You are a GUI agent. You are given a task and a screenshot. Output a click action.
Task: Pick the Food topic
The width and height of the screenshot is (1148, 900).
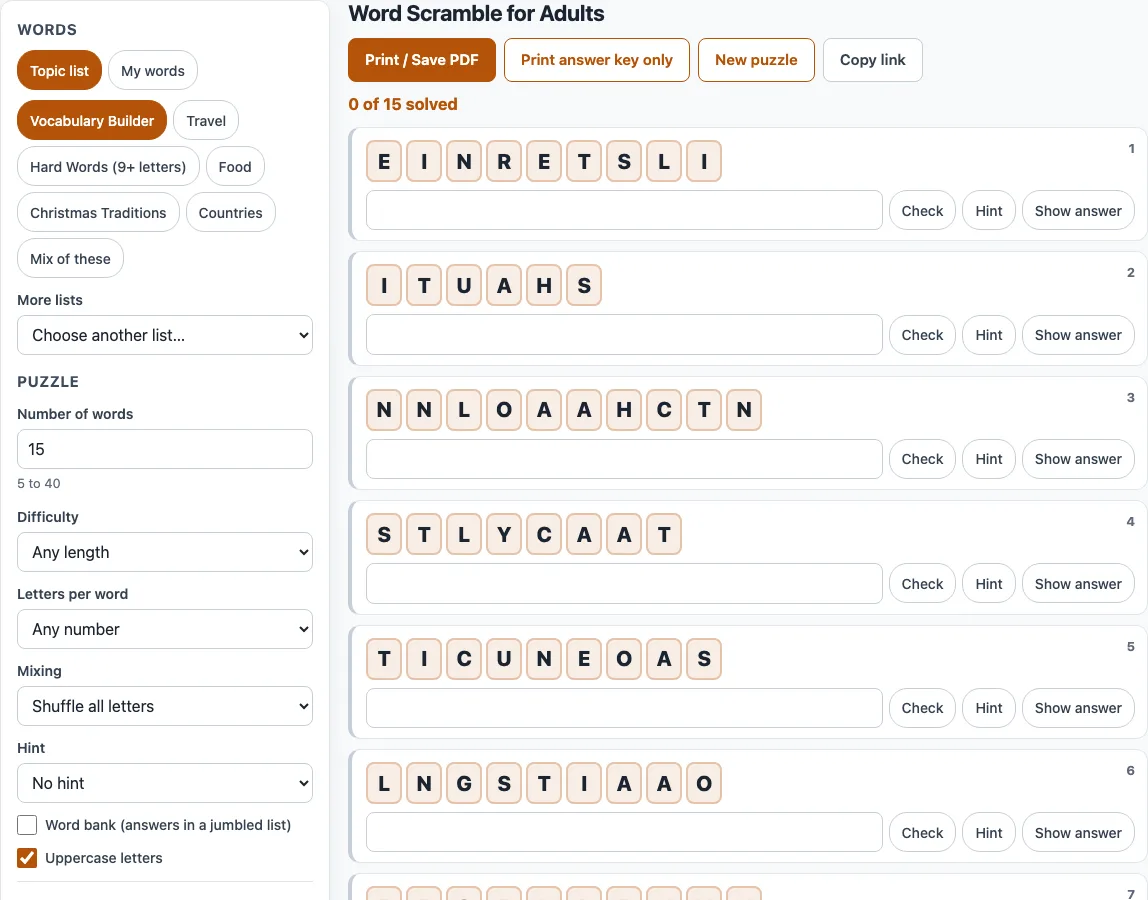click(235, 166)
